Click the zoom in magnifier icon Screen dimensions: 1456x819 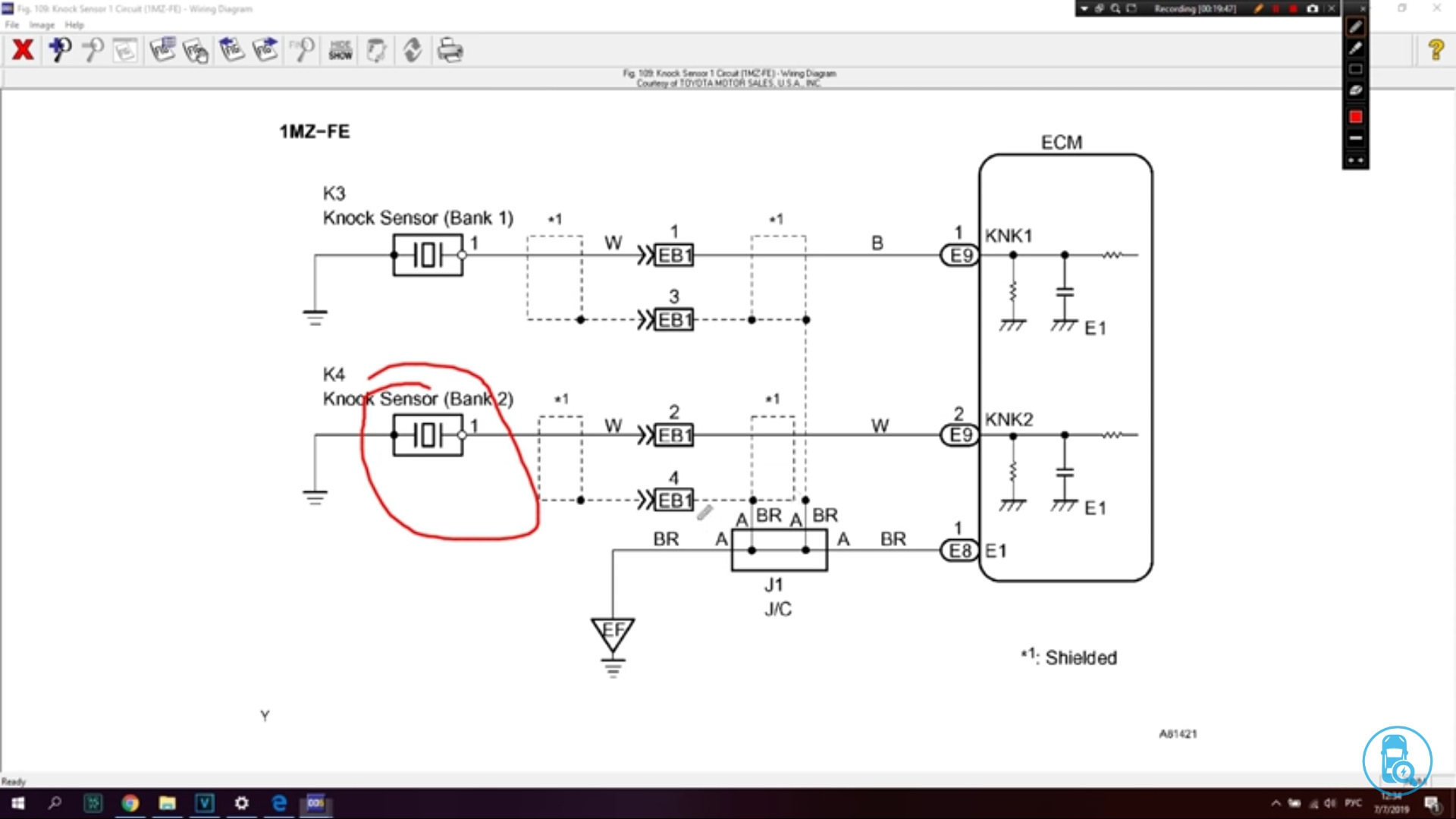coord(60,50)
